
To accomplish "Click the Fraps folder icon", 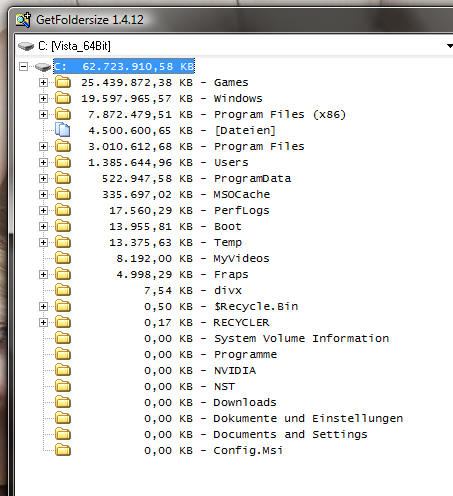I will point(63,274).
